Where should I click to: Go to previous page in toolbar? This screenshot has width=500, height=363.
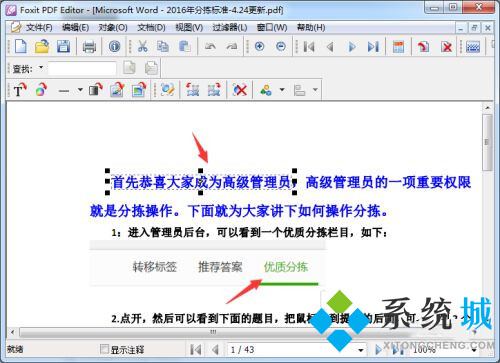coord(330,47)
